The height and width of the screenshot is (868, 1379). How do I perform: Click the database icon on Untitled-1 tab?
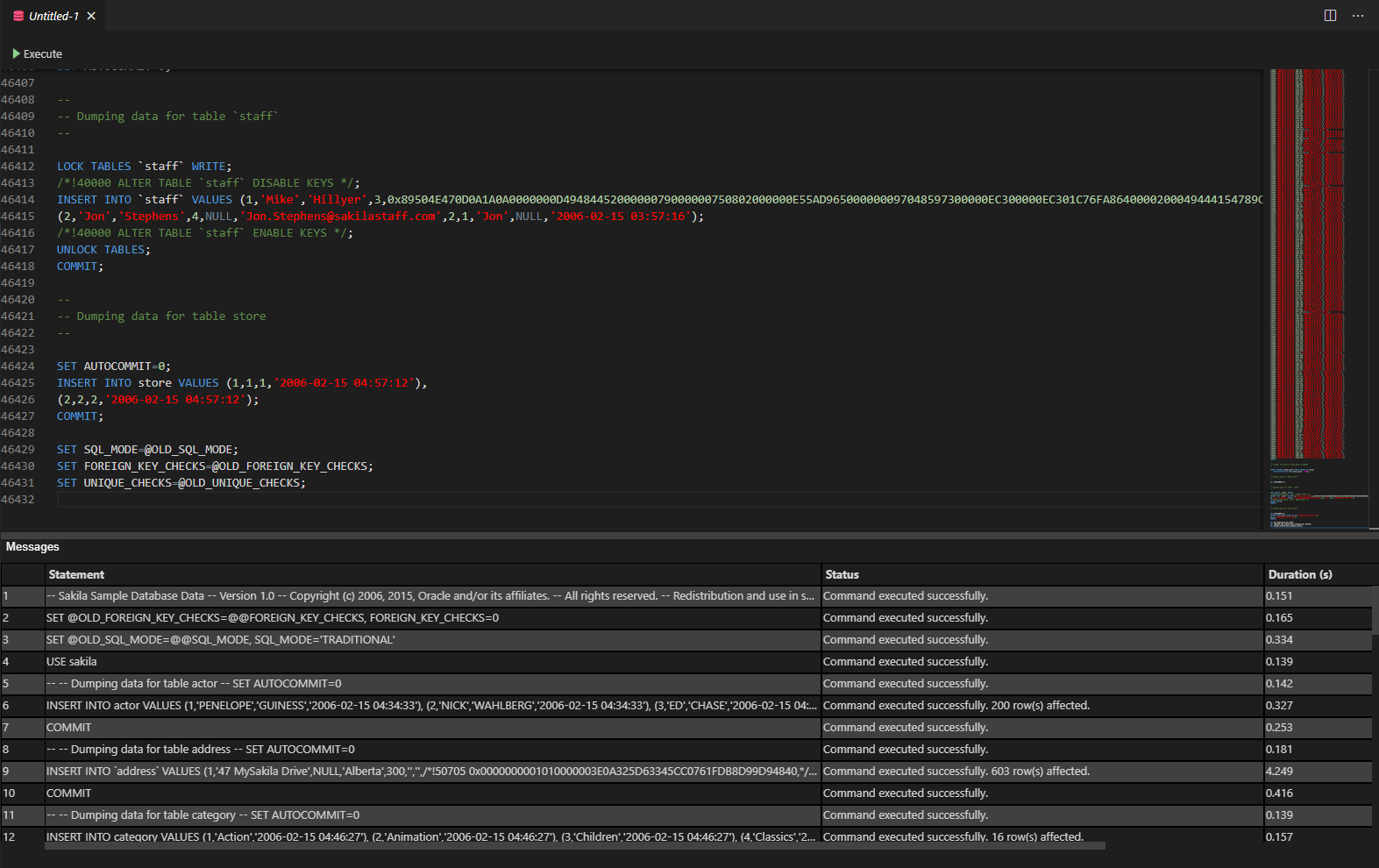18,16
